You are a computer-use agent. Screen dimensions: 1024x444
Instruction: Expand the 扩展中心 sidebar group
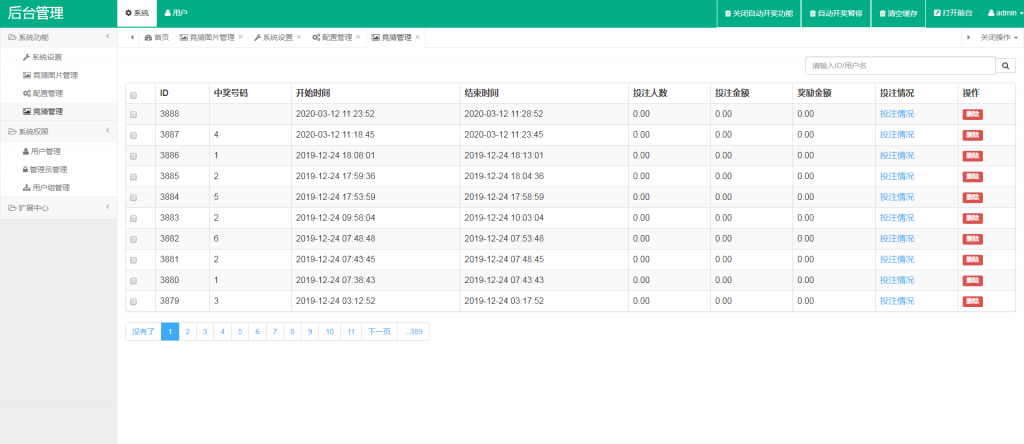(x=59, y=208)
